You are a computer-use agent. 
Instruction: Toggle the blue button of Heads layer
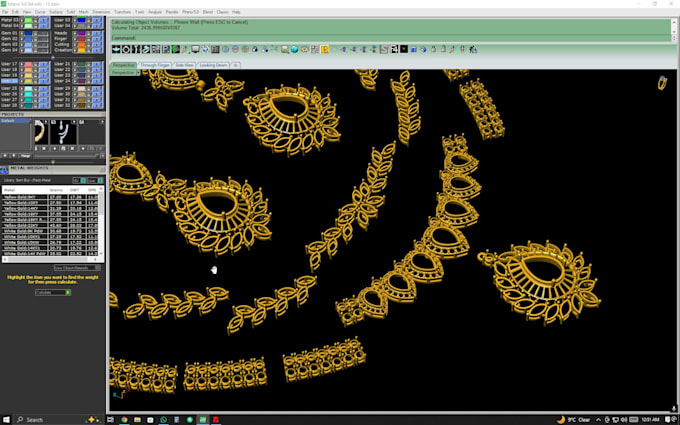97,33
